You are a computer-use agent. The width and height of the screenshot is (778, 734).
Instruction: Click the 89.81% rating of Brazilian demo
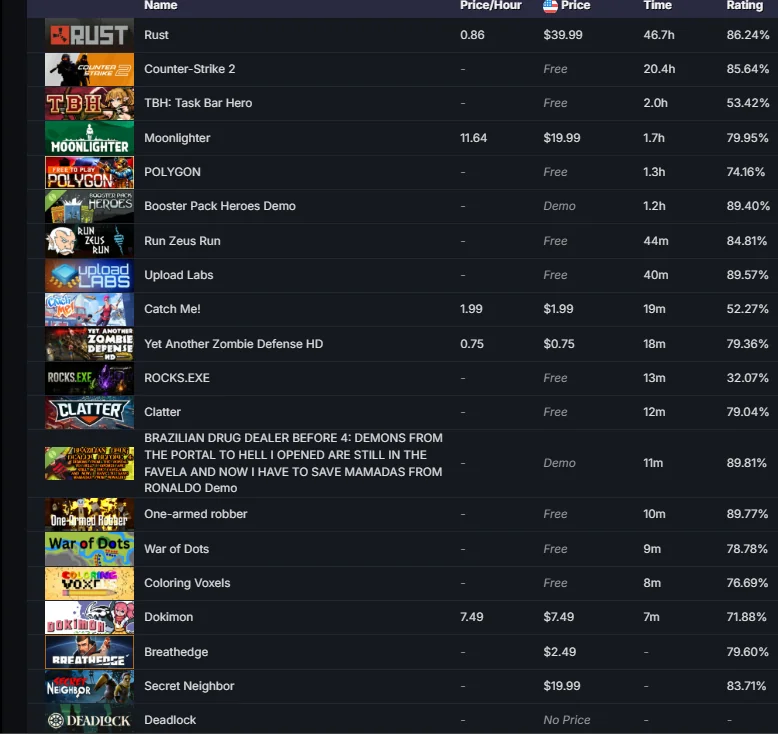pos(747,463)
